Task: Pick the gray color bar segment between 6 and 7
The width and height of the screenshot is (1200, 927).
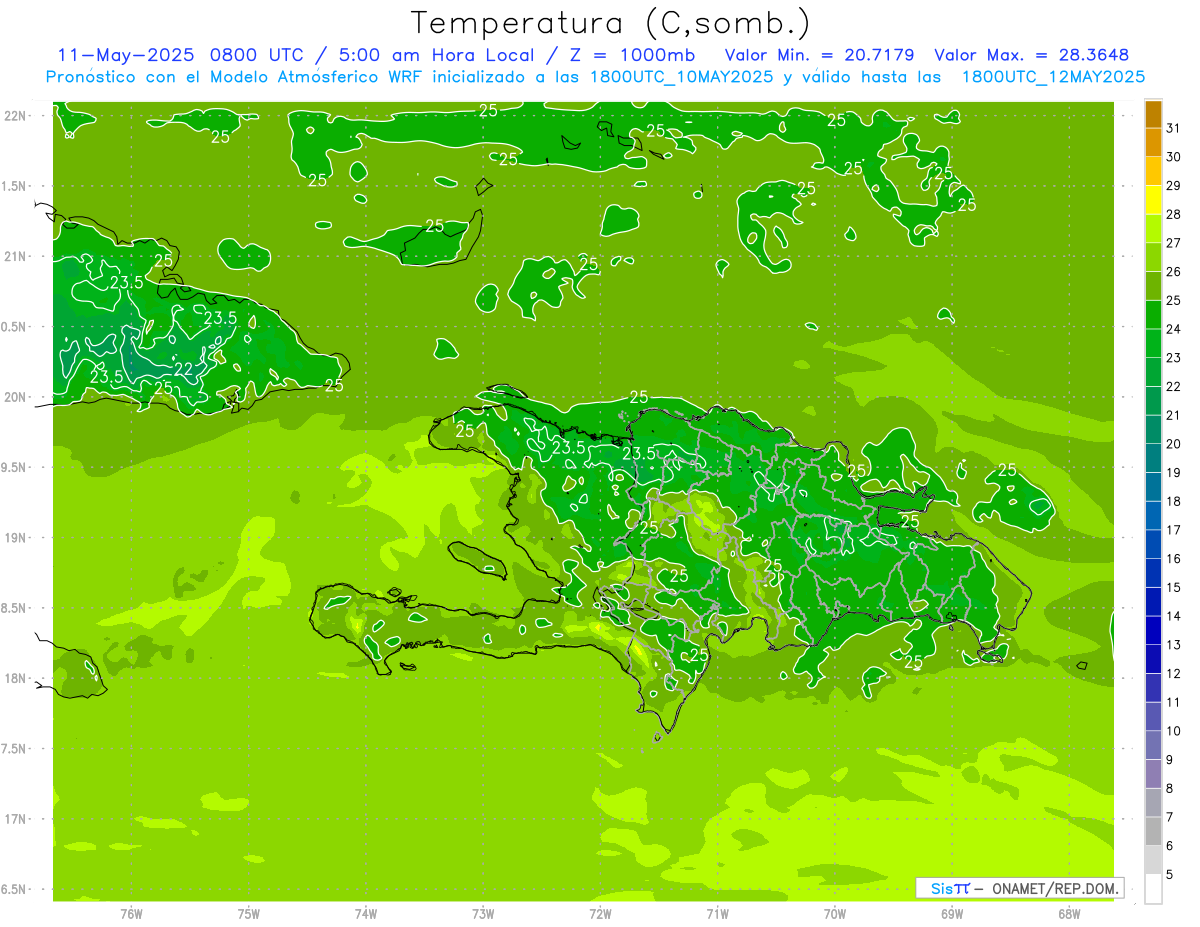Action: point(1153,831)
